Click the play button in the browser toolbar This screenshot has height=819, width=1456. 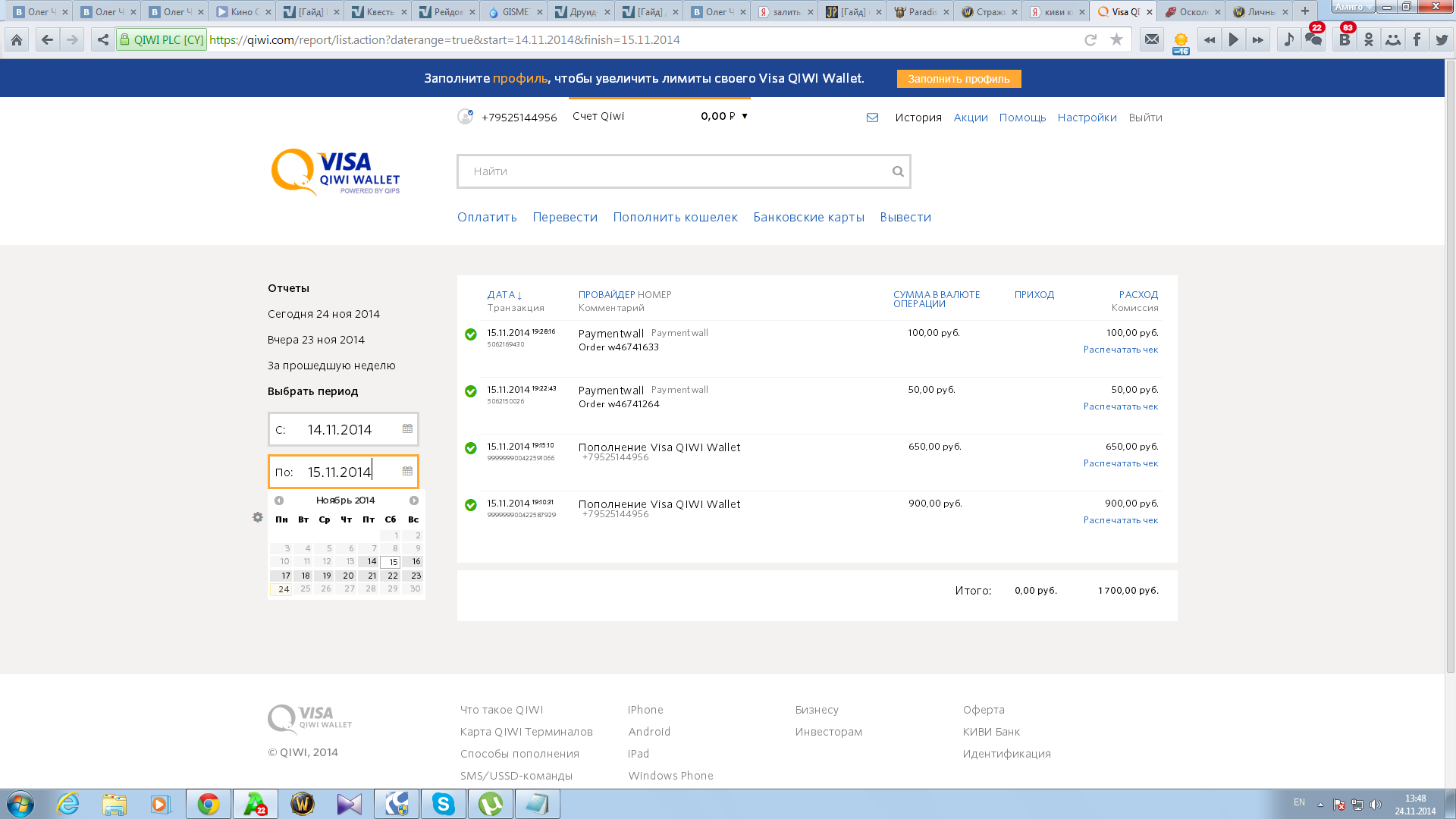point(1234,40)
